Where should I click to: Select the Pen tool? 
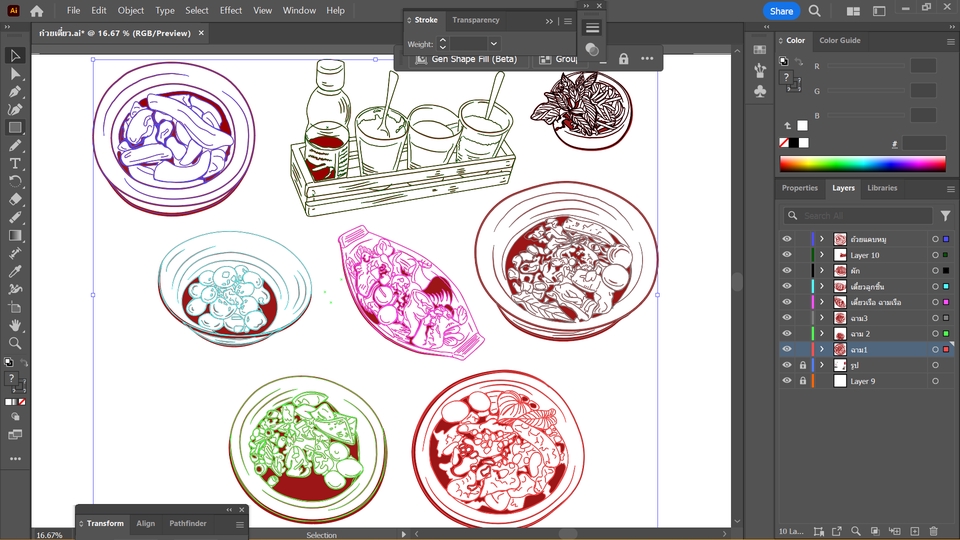[x=15, y=92]
